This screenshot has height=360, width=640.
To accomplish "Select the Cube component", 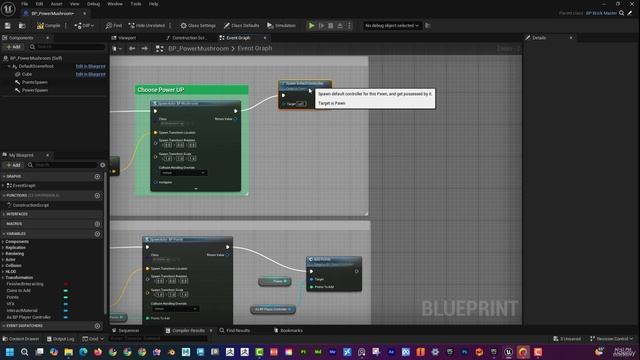I will [x=27, y=74].
